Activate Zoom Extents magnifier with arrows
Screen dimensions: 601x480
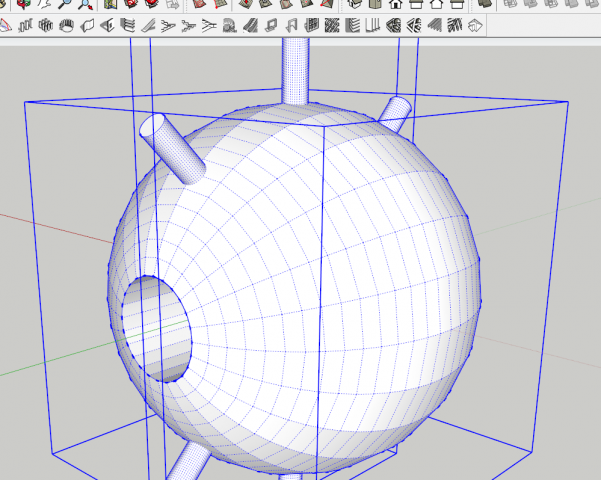[x=85, y=4]
